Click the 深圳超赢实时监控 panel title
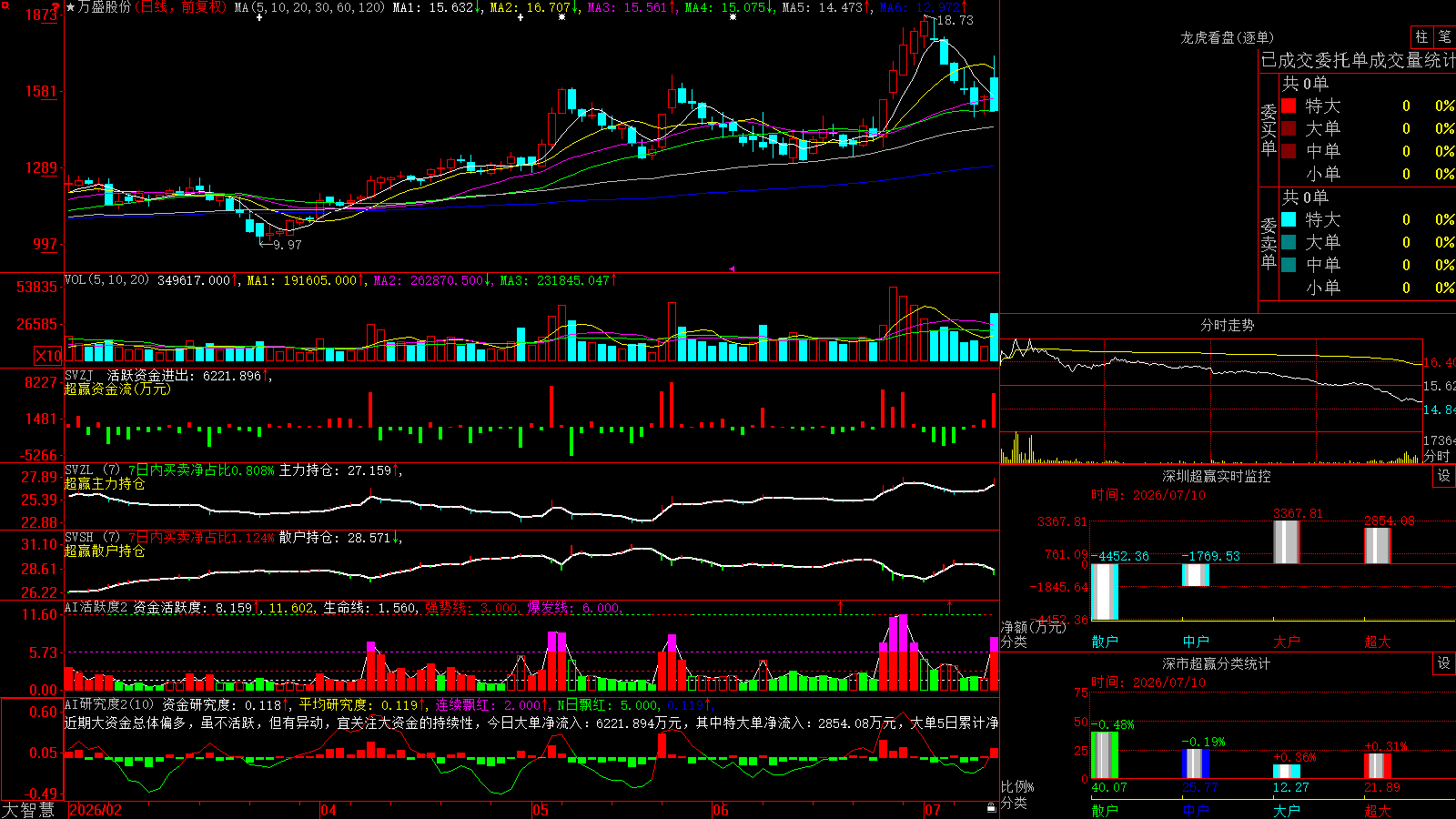 tap(1217, 476)
